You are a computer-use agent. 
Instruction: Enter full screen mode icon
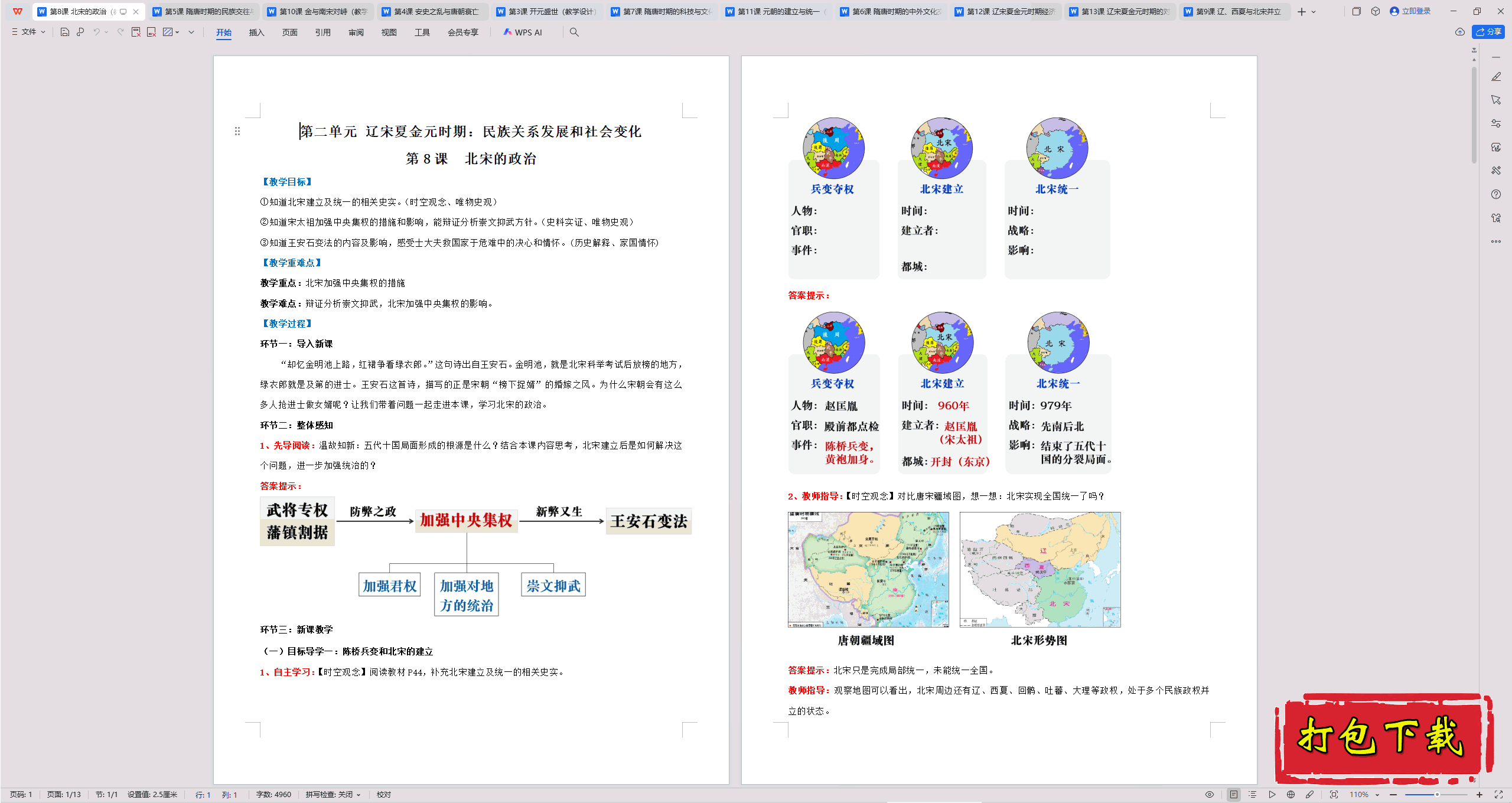1498,795
